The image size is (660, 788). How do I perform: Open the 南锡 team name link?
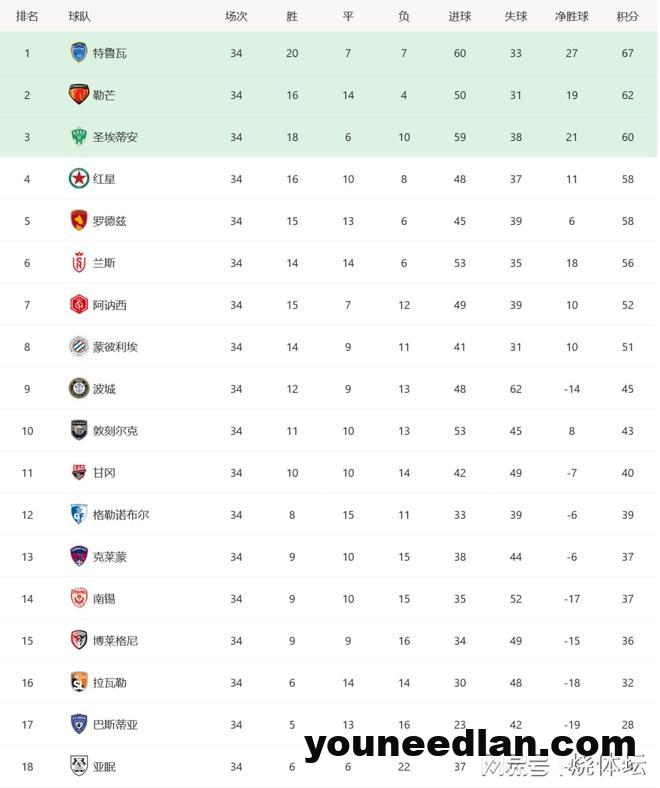(x=104, y=599)
